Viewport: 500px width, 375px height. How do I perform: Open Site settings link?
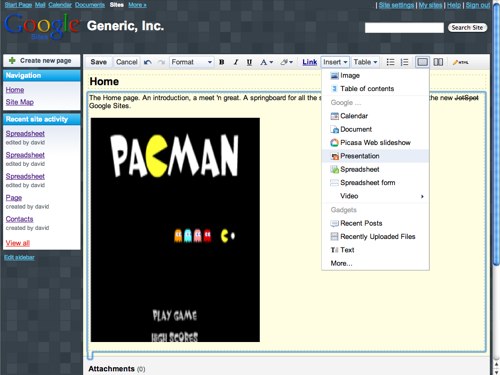click(x=396, y=5)
